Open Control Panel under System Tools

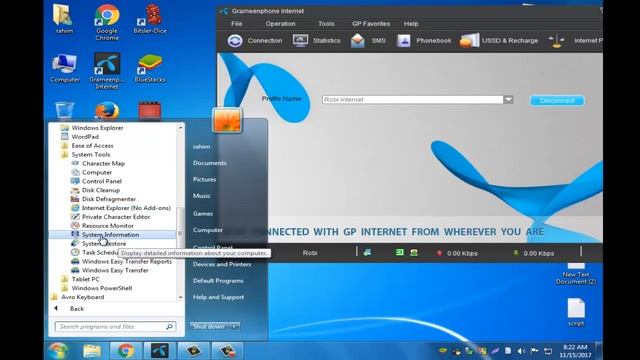[x=102, y=181]
